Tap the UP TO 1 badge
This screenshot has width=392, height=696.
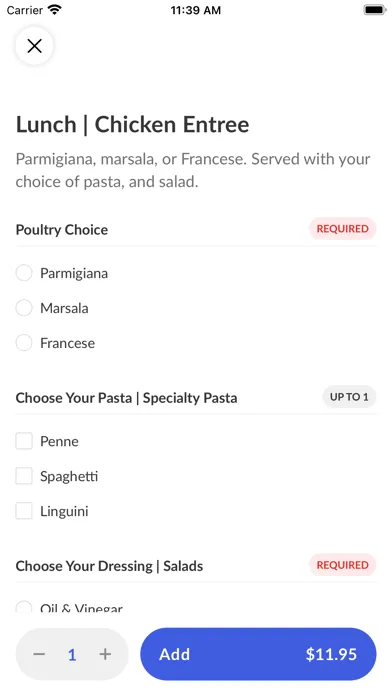tap(349, 397)
